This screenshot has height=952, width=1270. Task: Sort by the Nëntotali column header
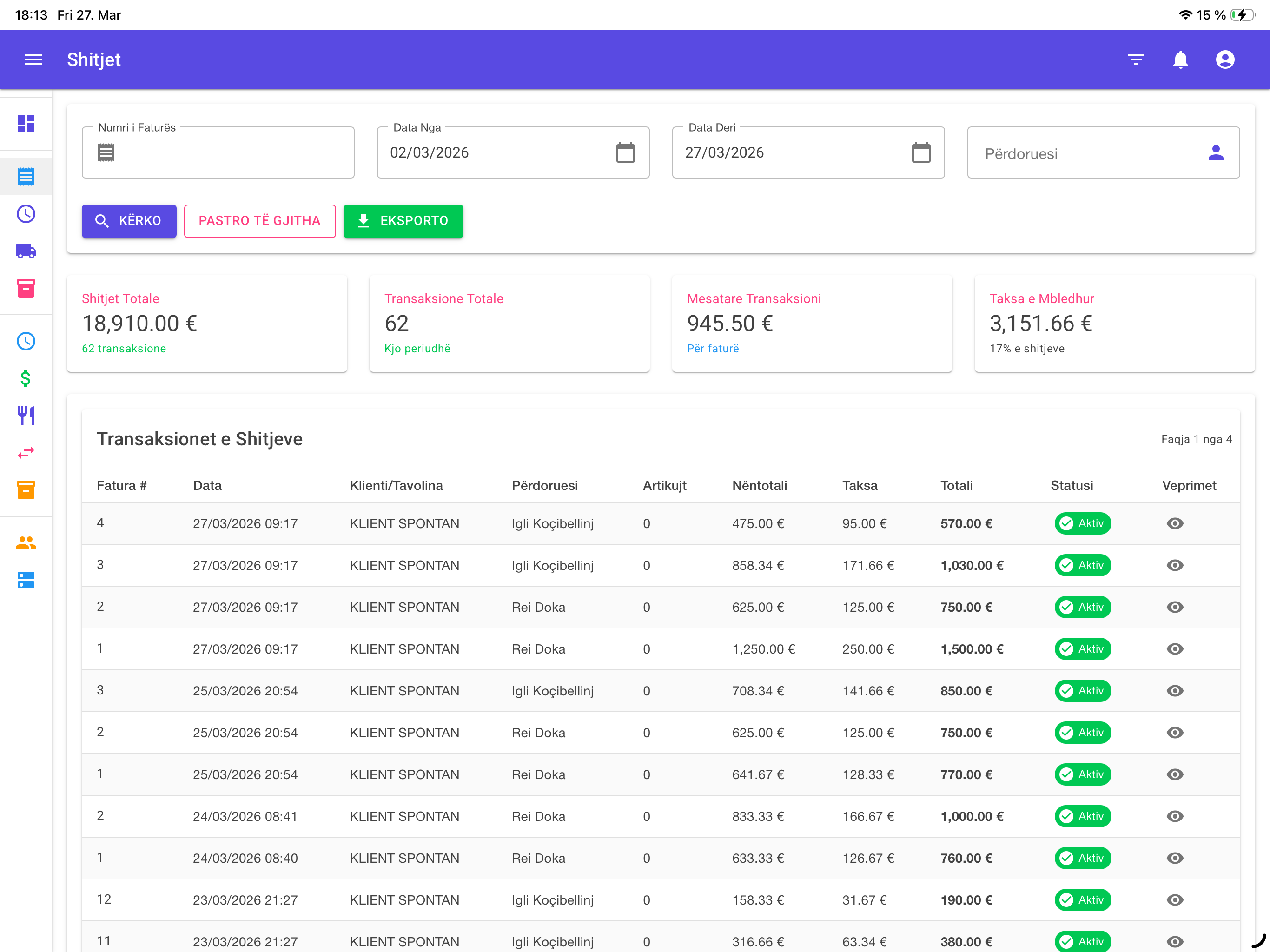[760, 486]
